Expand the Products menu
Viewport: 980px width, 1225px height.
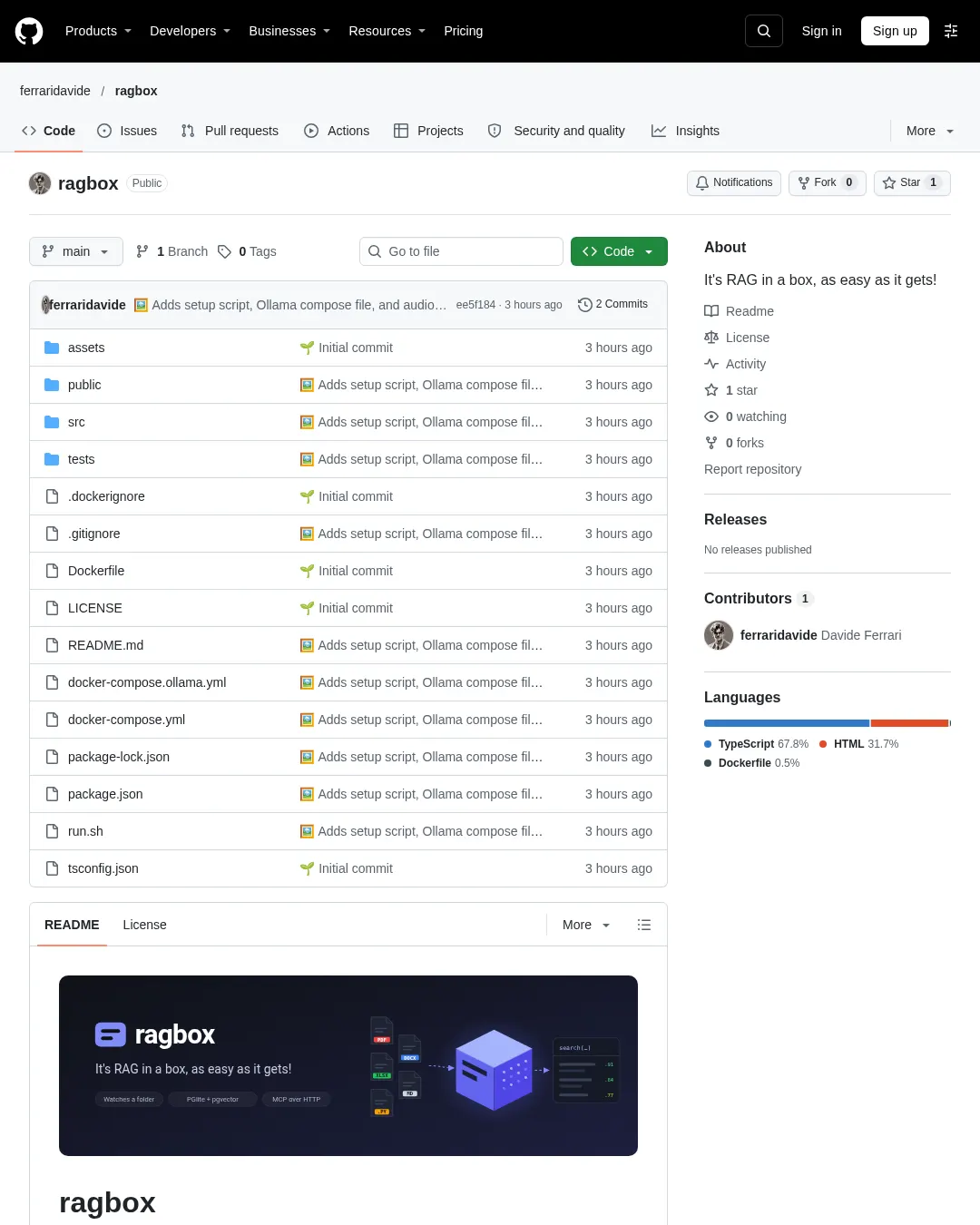click(98, 31)
